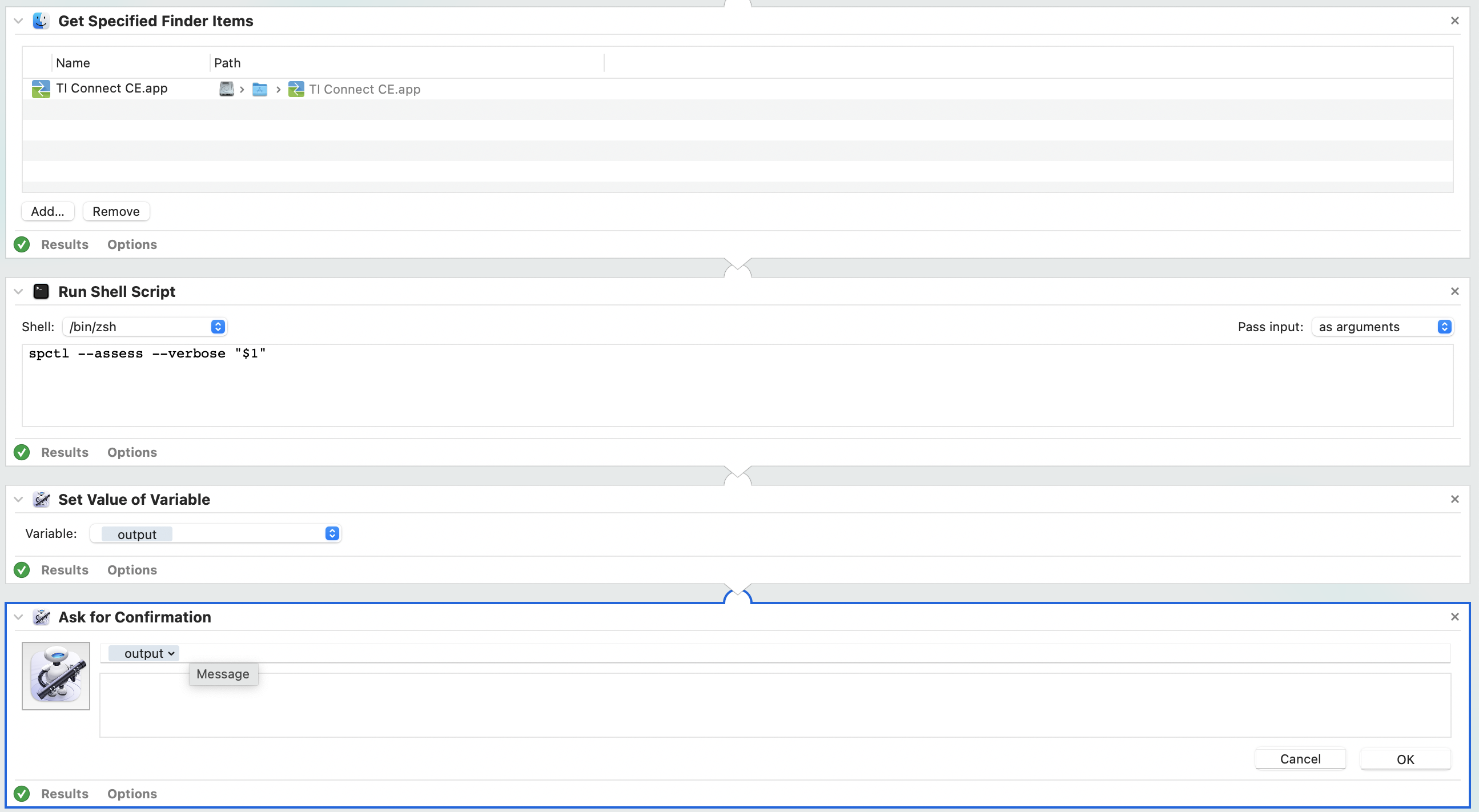Click the Automator icon of Set Value of Variable
Screen dimensions: 1479x812
coord(41,499)
